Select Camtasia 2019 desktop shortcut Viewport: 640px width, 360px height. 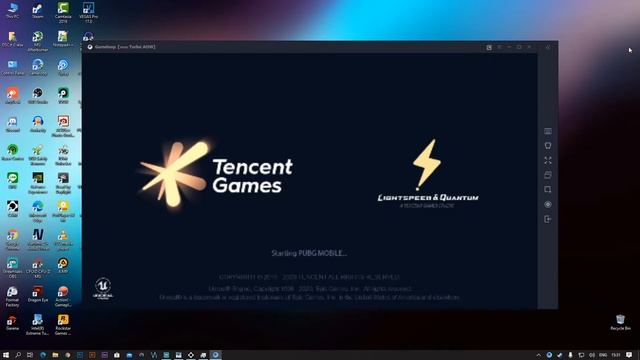pos(63,12)
